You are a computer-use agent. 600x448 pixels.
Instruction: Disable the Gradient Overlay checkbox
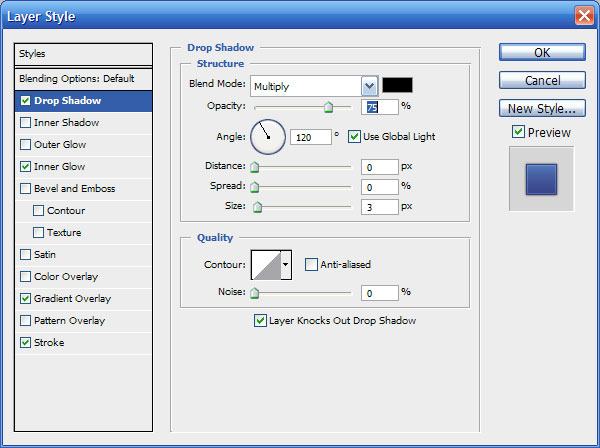coord(25,299)
